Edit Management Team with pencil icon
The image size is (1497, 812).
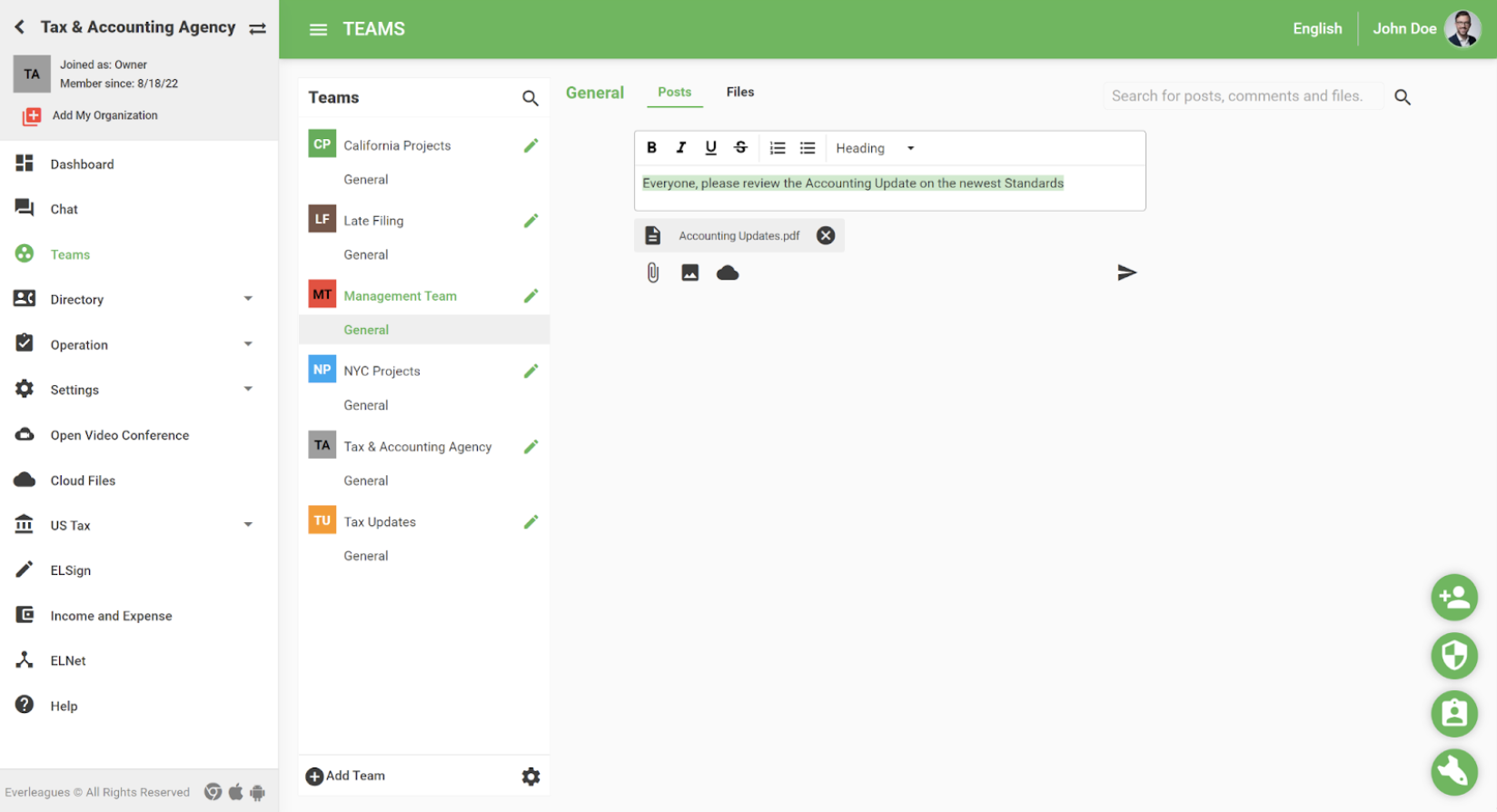coord(531,296)
